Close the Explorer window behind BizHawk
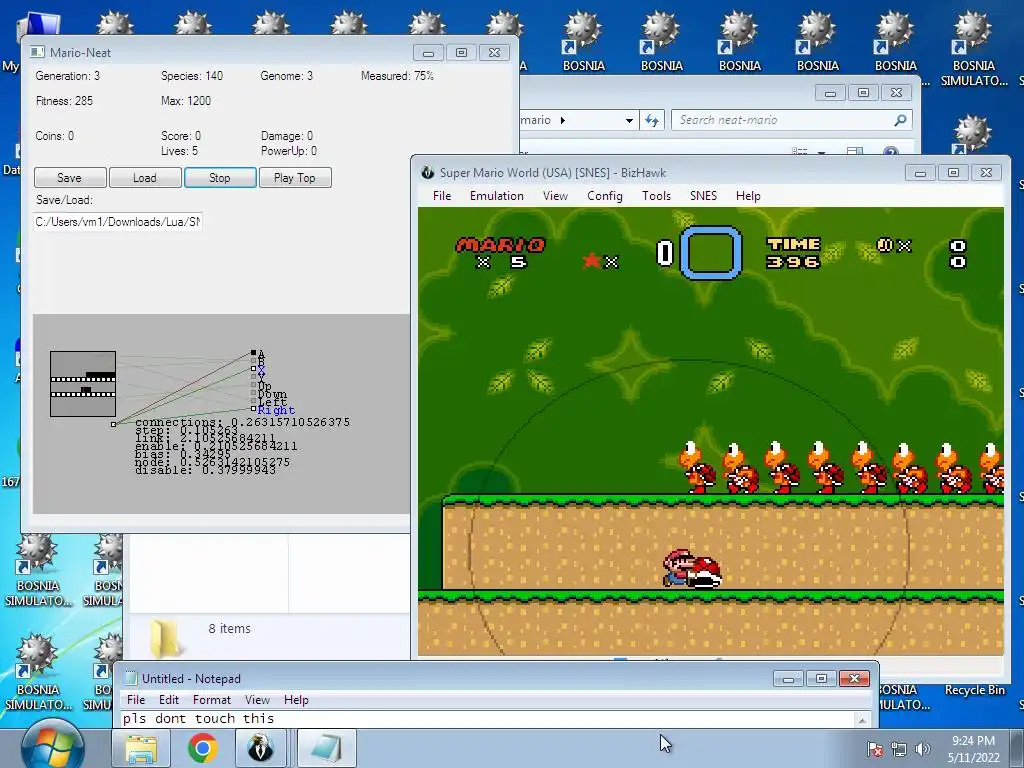 click(x=897, y=93)
